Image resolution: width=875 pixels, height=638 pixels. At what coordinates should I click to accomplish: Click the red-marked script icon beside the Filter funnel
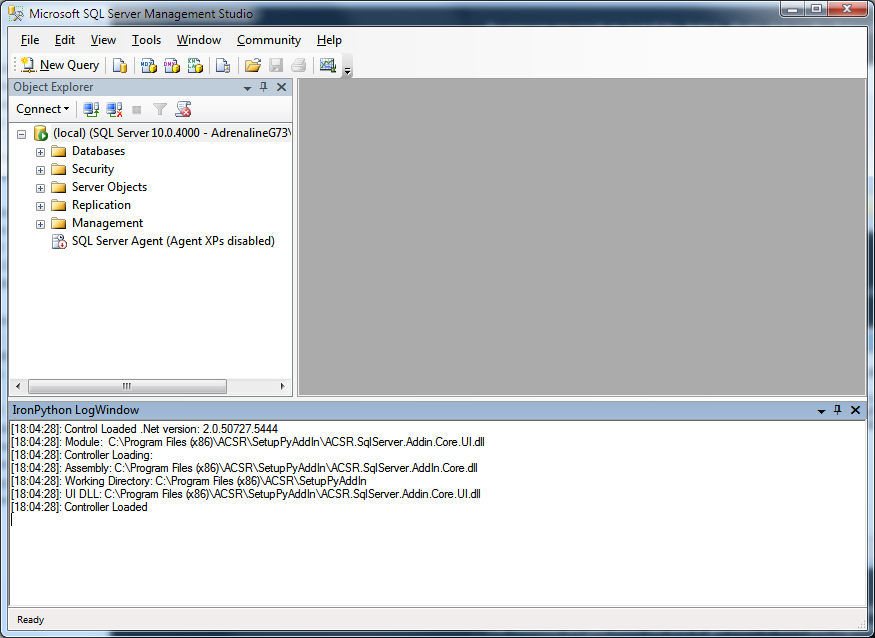[x=184, y=109]
